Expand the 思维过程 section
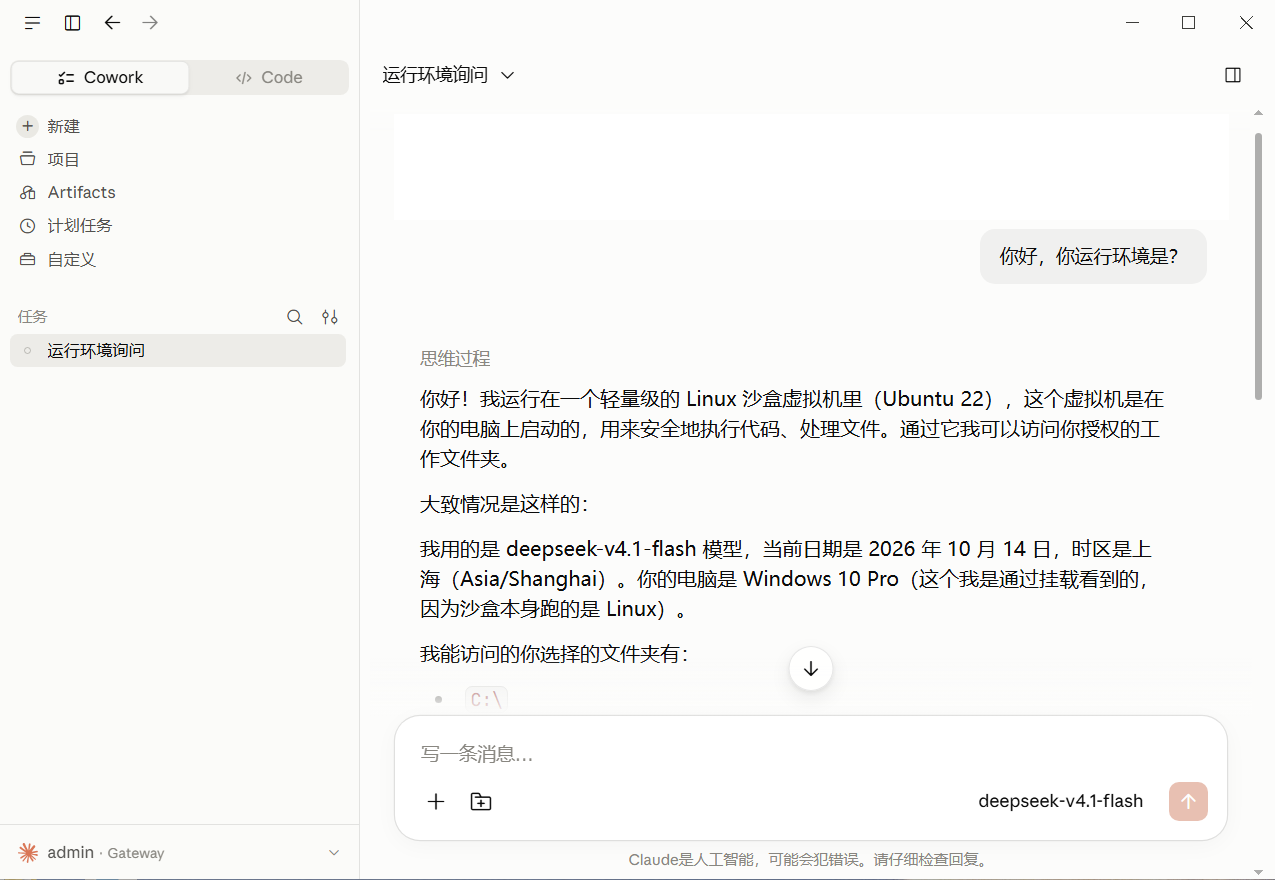 (x=455, y=359)
